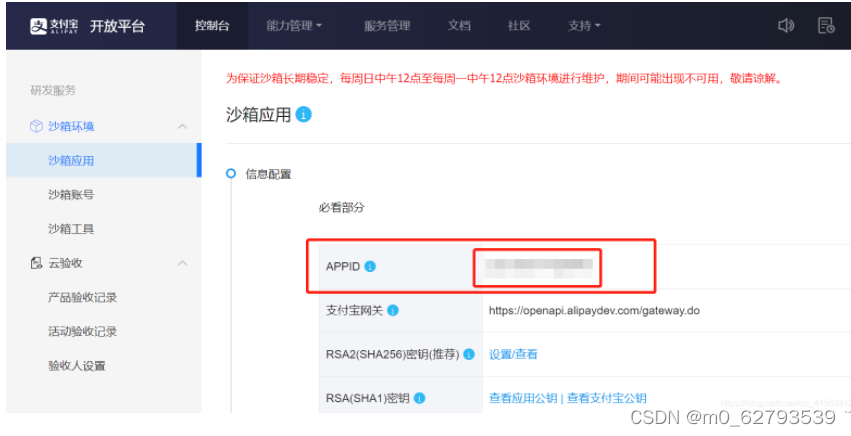The width and height of the screenshot is (851, 436).
Task: Click the speaker announcement icon
Action: pyautogui.click(x=786, y=26)
